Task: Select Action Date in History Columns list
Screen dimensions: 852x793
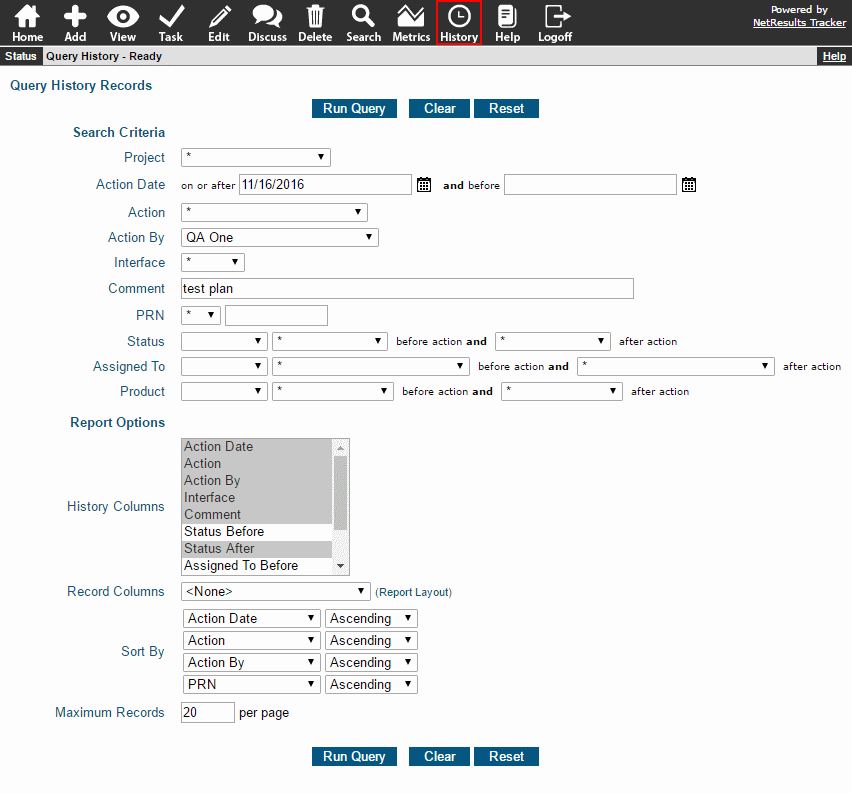Action: point(257,446)
